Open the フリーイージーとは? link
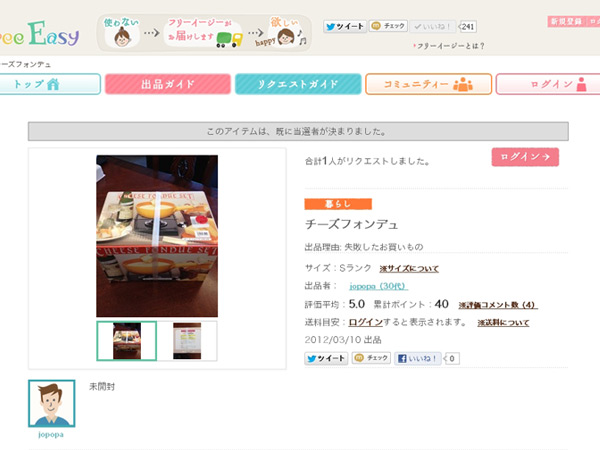 click(x=448, y=46)
